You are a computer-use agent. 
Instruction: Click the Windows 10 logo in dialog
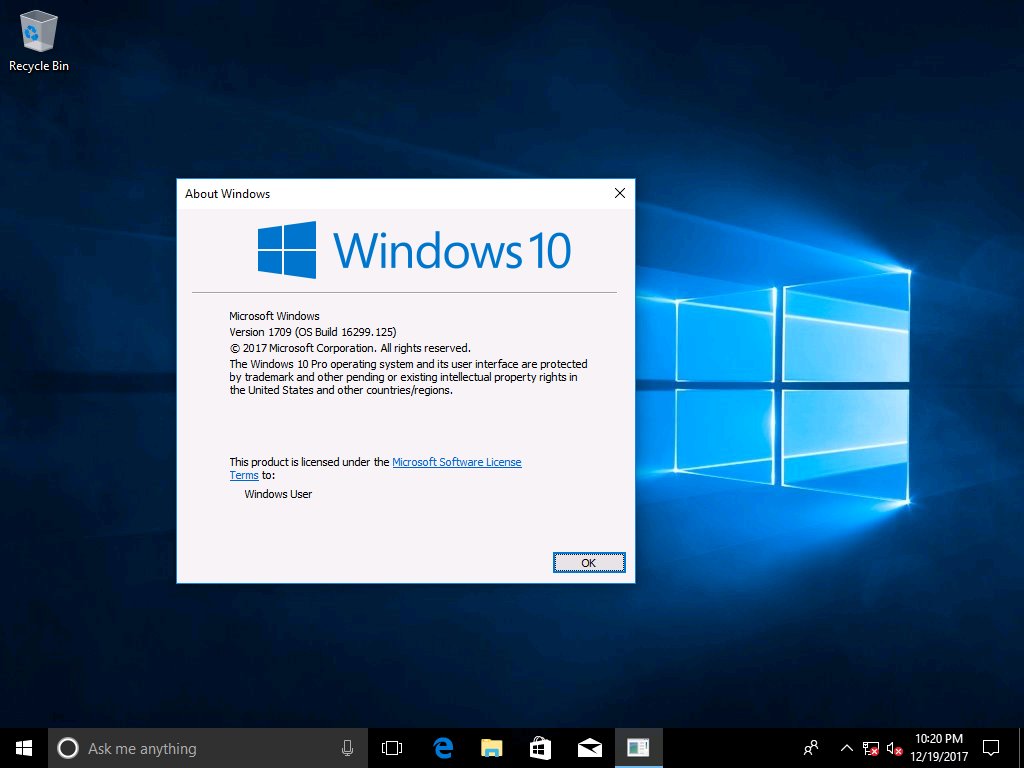coord(414,249)
